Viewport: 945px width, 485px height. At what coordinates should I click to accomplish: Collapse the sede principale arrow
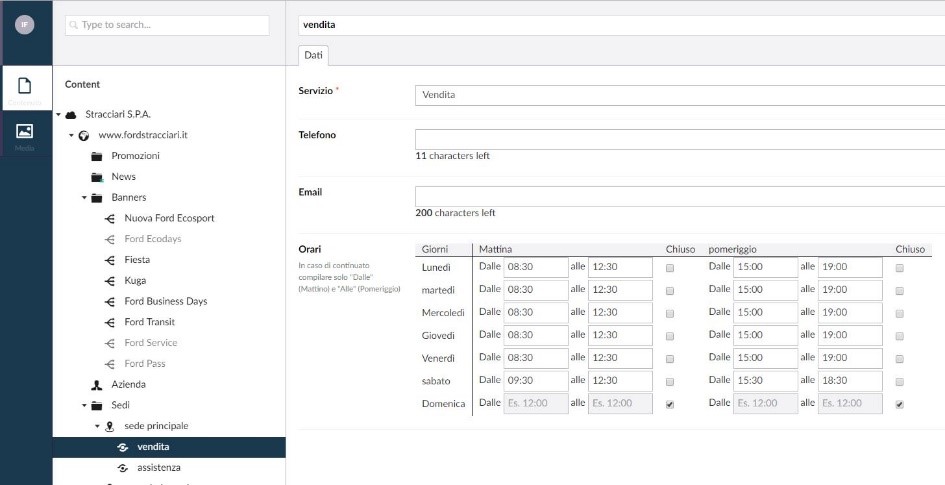[97, 427]
